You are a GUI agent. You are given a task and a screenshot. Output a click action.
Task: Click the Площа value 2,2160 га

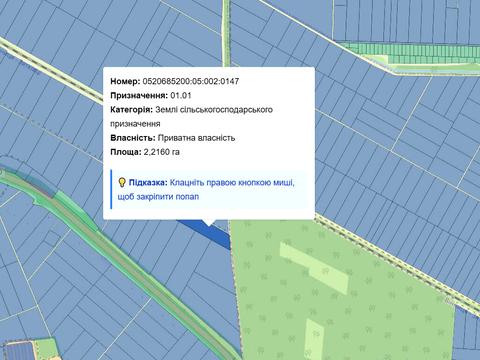(x=162, y=152)
